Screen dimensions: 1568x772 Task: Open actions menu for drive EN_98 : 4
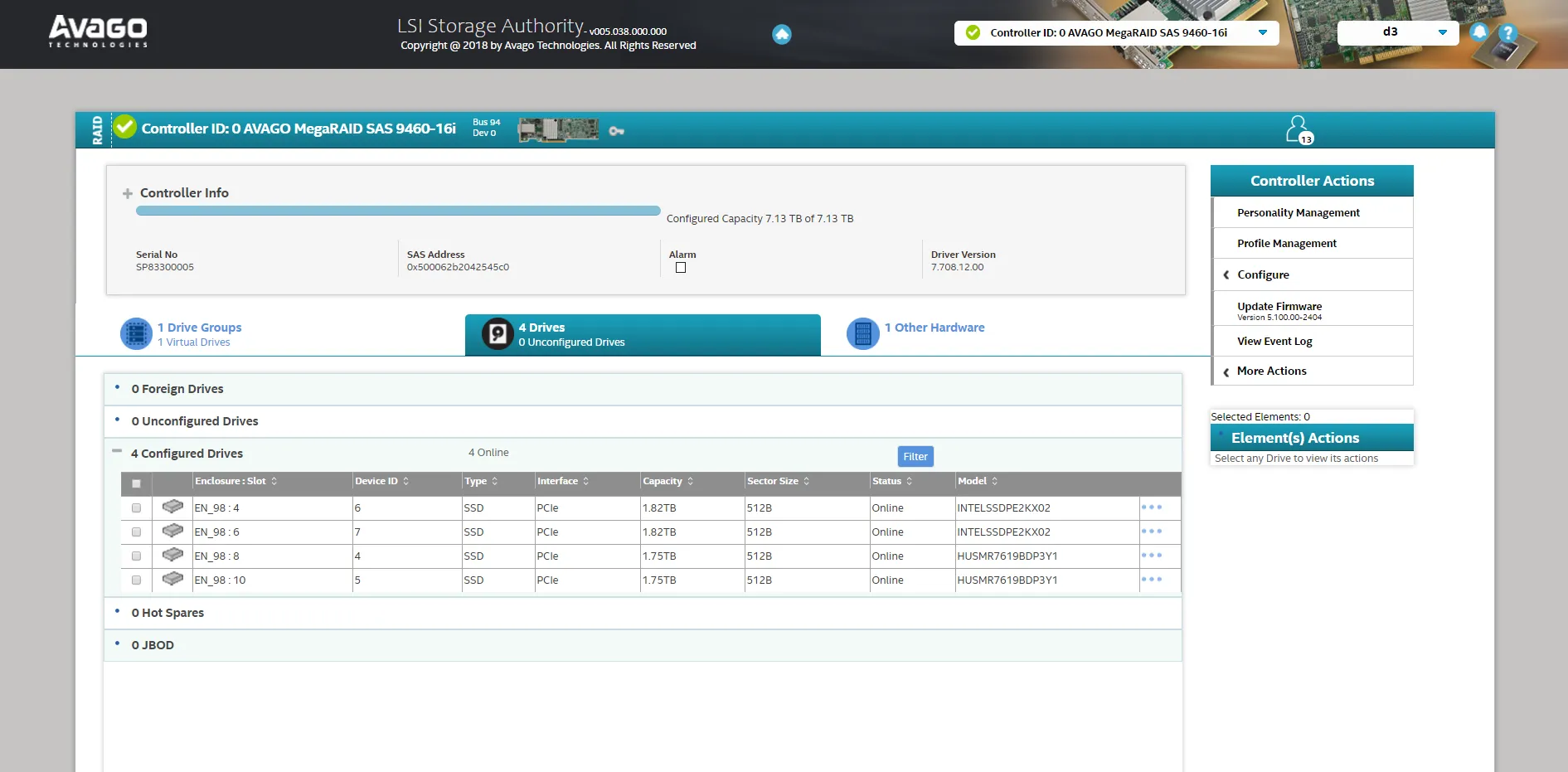tap(1151, 507)
